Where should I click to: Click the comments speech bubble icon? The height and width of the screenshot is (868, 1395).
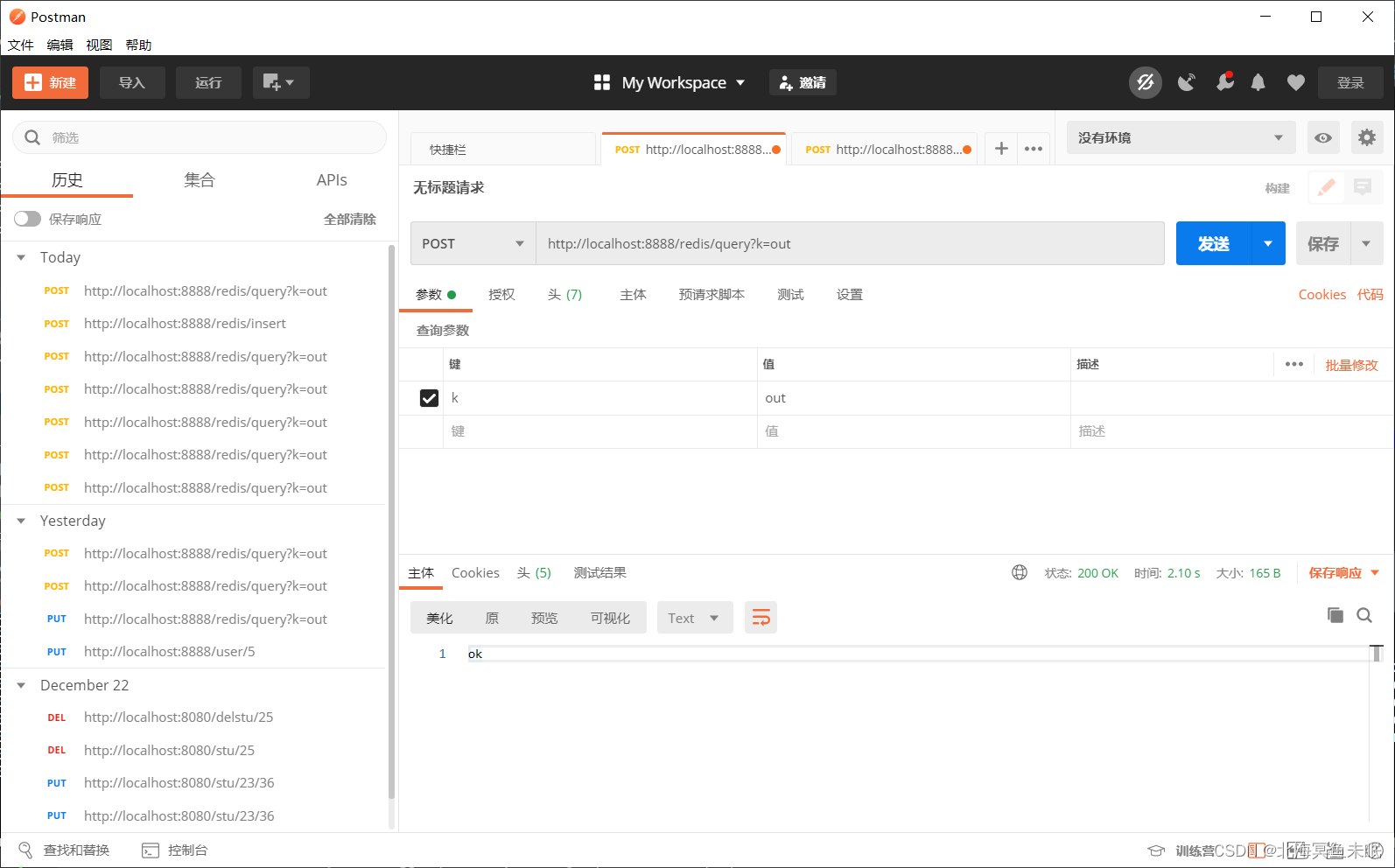pos(1363,187)
